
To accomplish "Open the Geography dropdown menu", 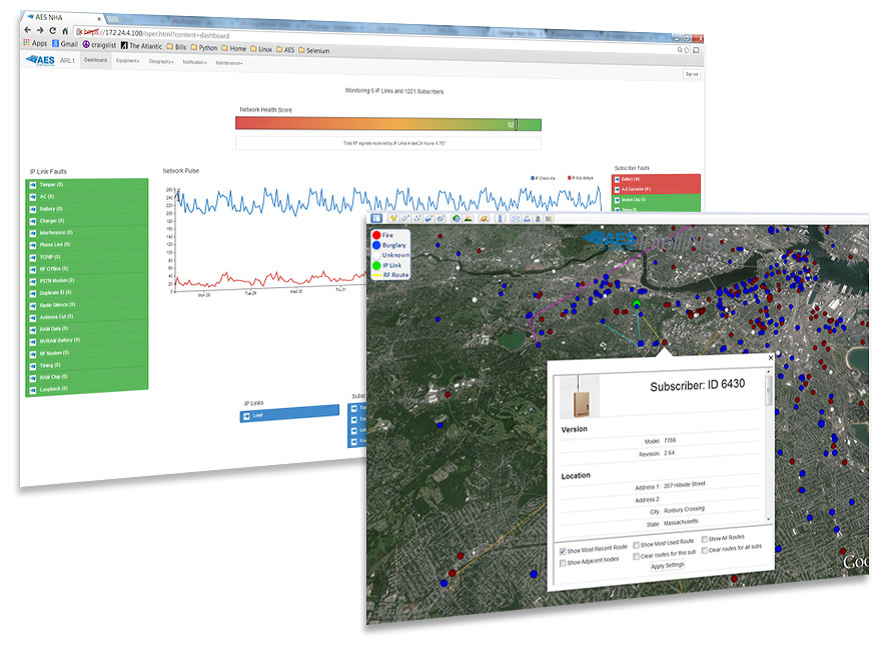I will pyautogui.click(x=161, y=61).
